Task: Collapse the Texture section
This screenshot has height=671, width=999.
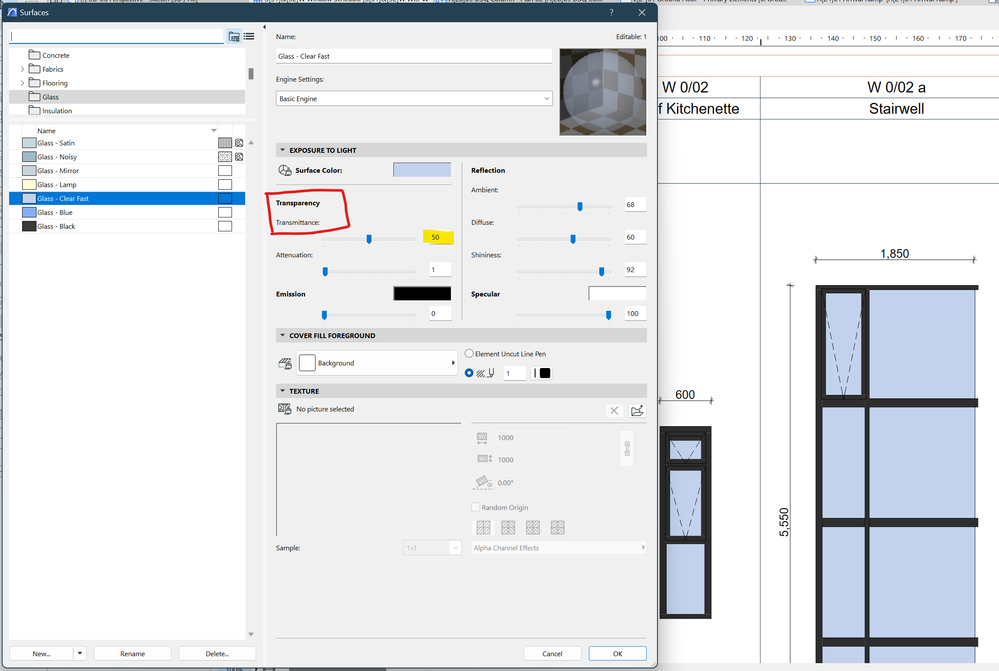Action: (x=282, y=391)
